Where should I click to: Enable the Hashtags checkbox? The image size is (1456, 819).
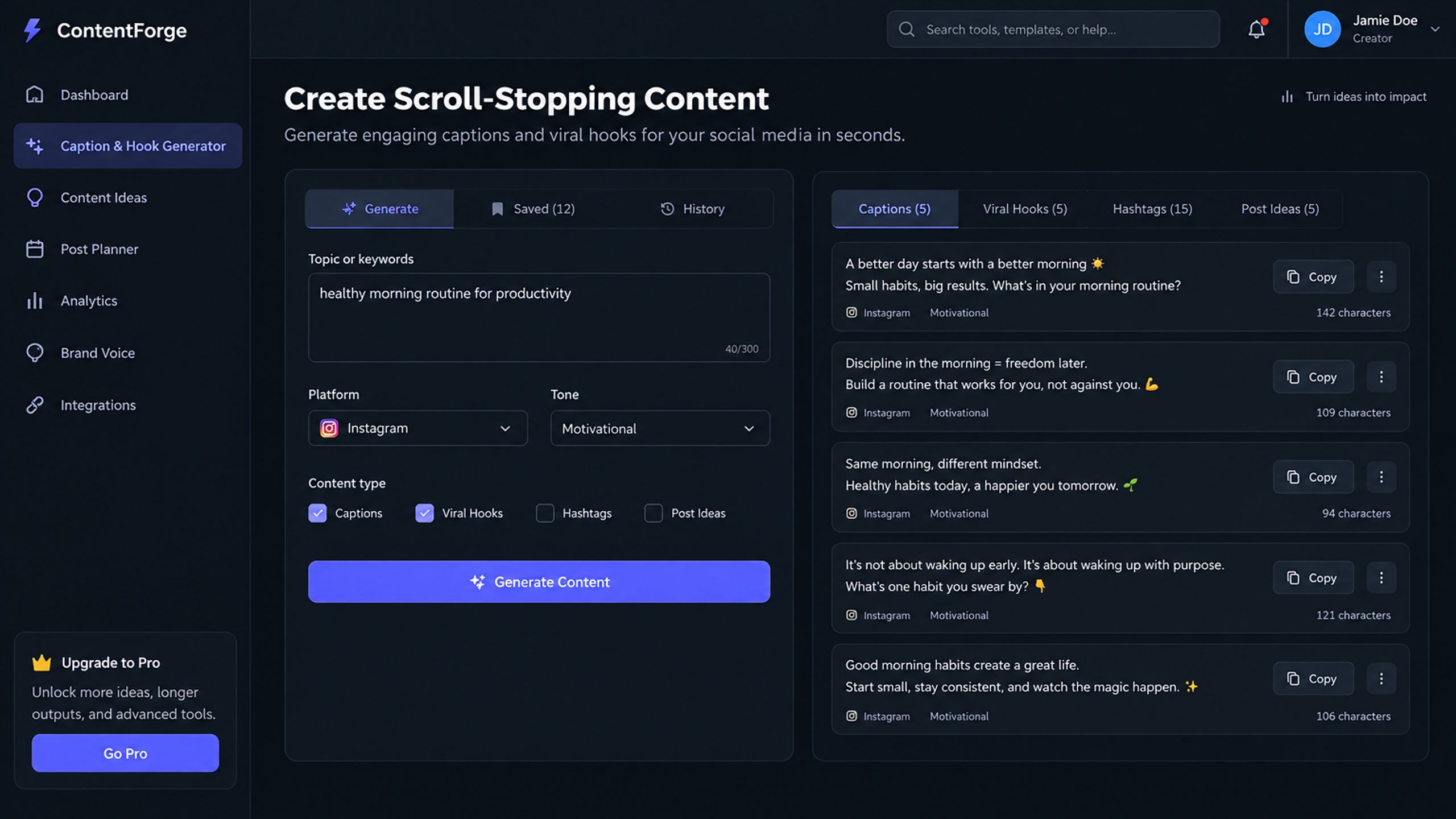[545, 513]
